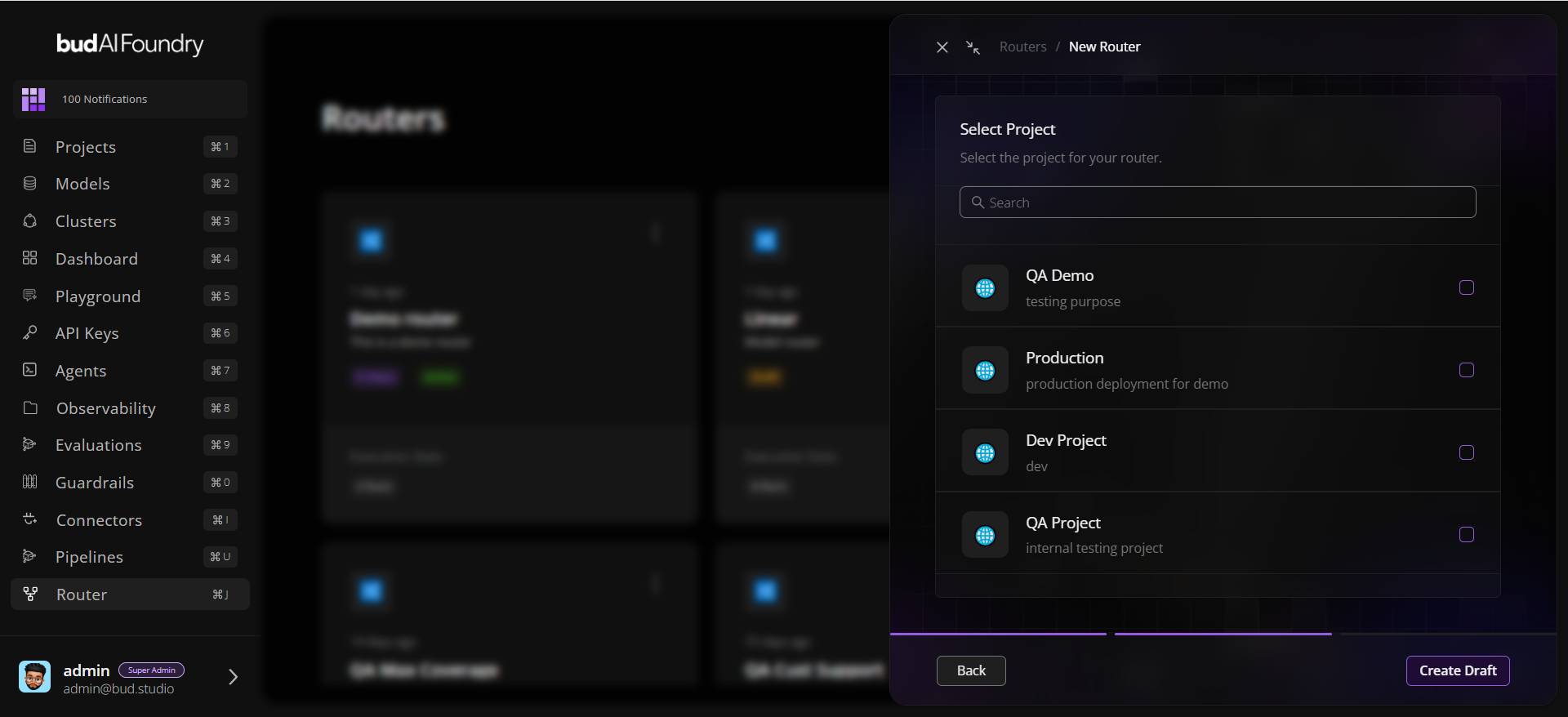Check the QA Demo project checkbox

(1467, 287)
